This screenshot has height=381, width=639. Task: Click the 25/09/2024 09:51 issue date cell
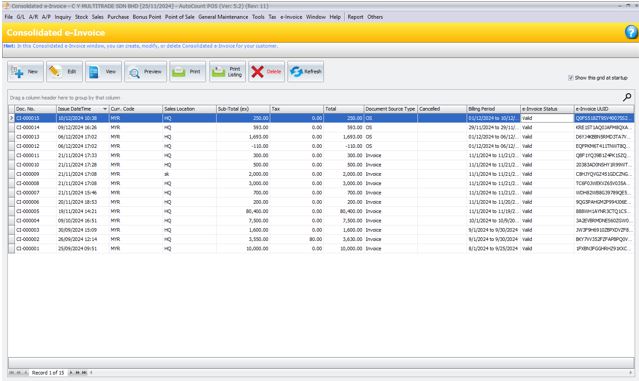(x=83, y=249)
